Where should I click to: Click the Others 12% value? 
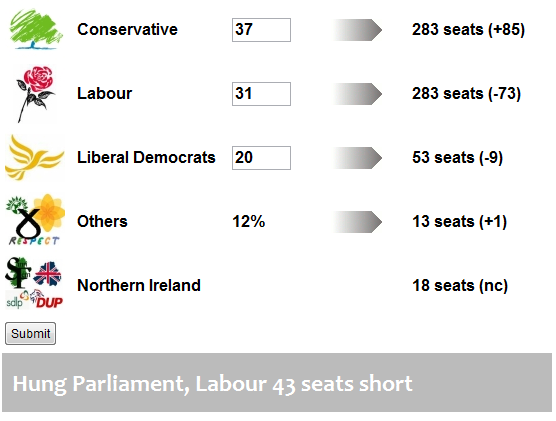249,222
